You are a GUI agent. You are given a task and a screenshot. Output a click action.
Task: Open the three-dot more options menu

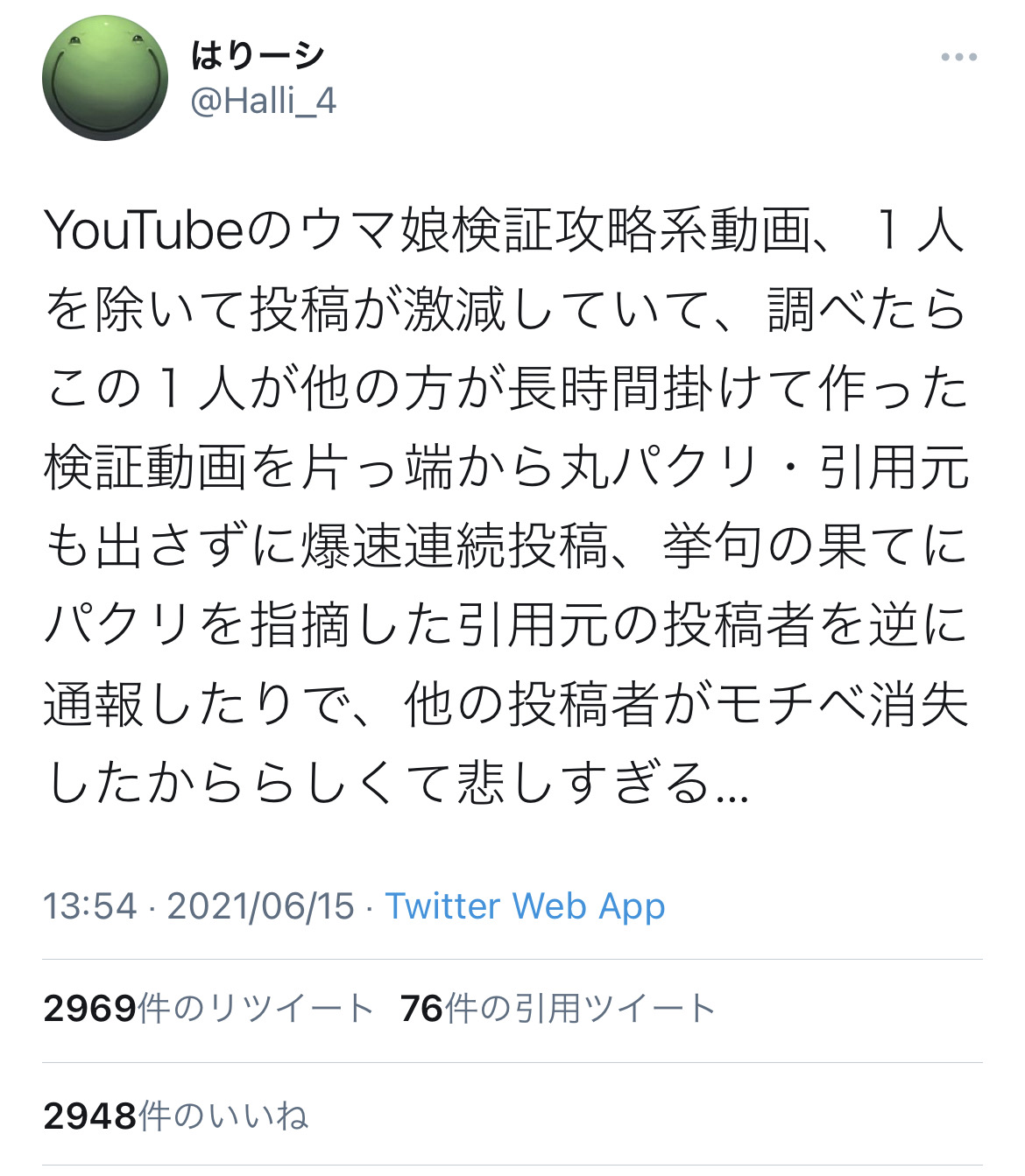pos(958,58)
